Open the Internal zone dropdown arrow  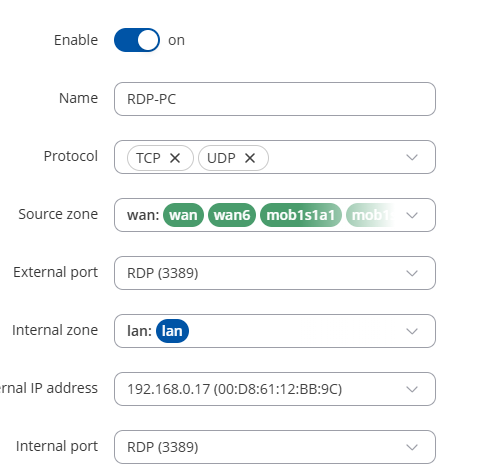(412, 331)
